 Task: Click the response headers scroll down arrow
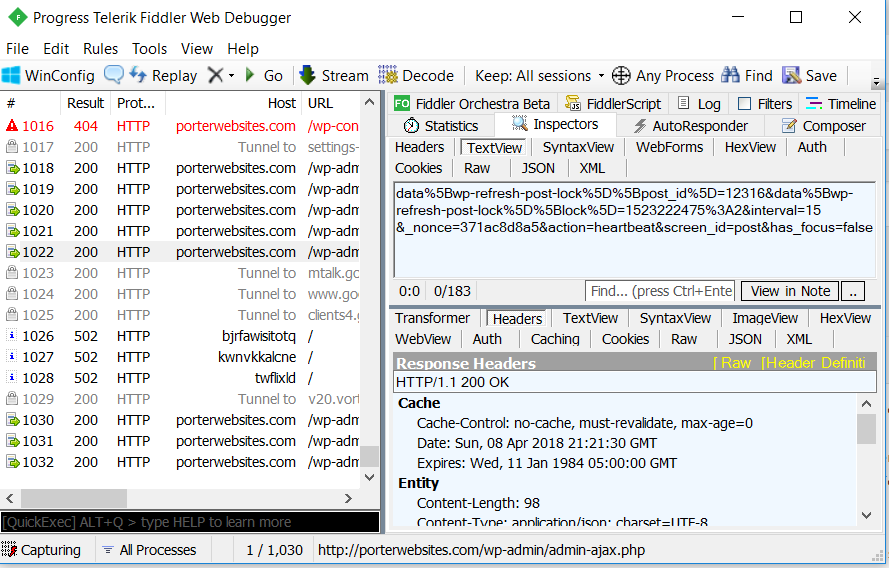point(866,515)
